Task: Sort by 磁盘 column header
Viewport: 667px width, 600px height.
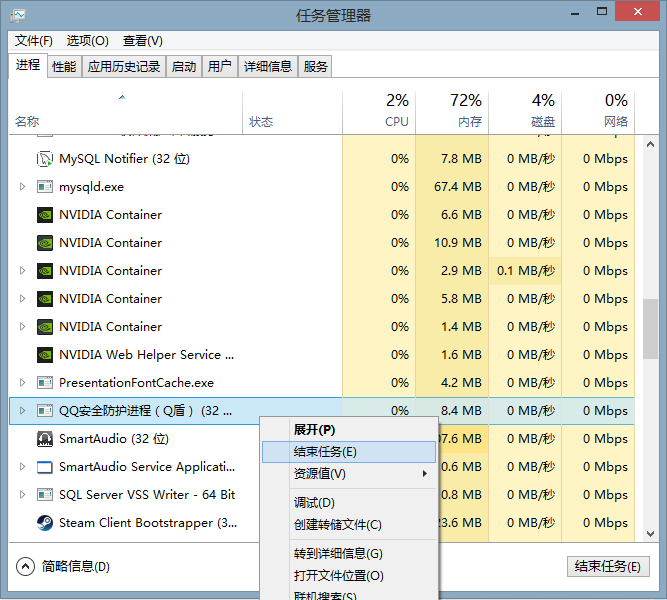Action: 525,113
